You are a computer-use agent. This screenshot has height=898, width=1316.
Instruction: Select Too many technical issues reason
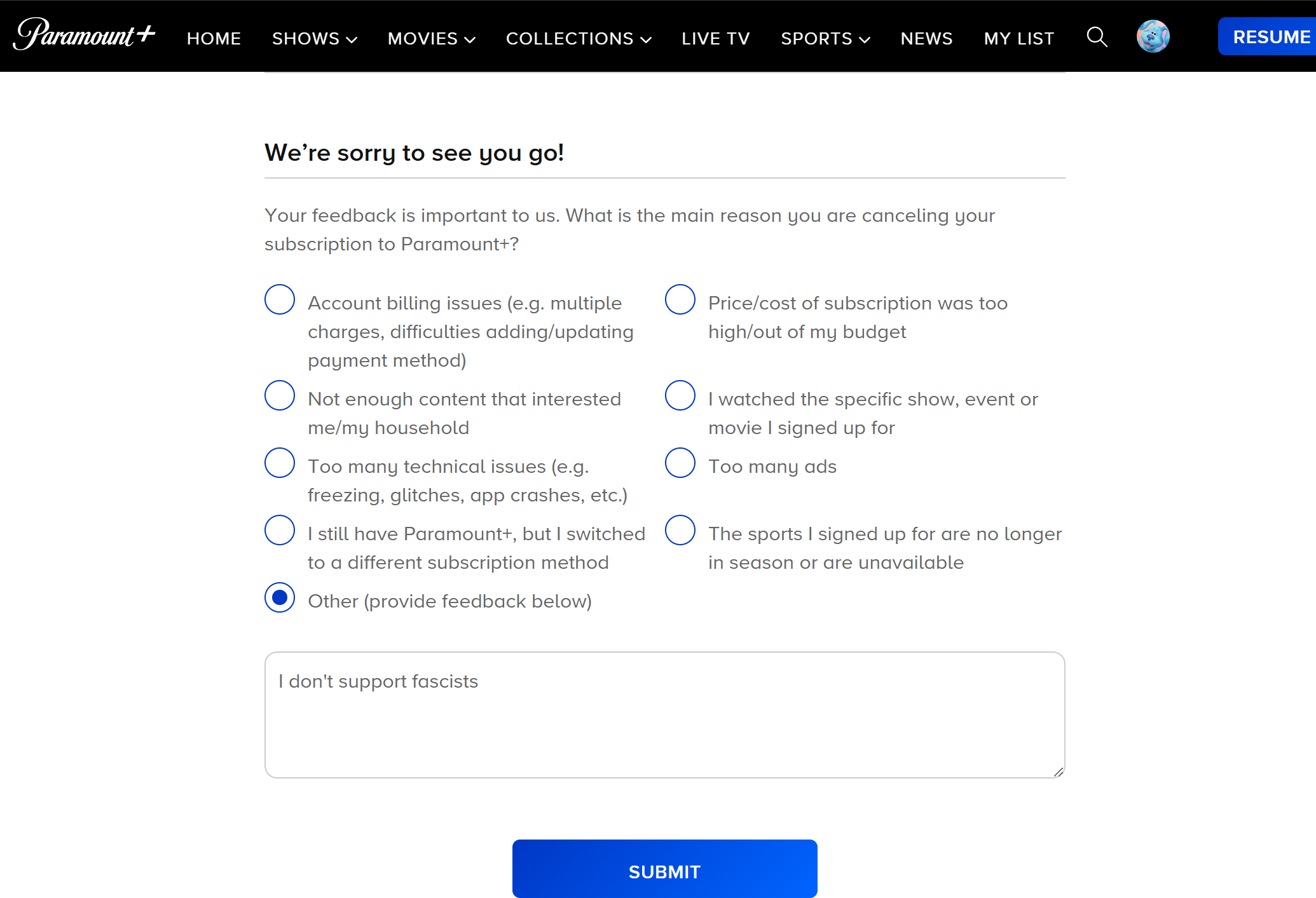coord(280,463)
